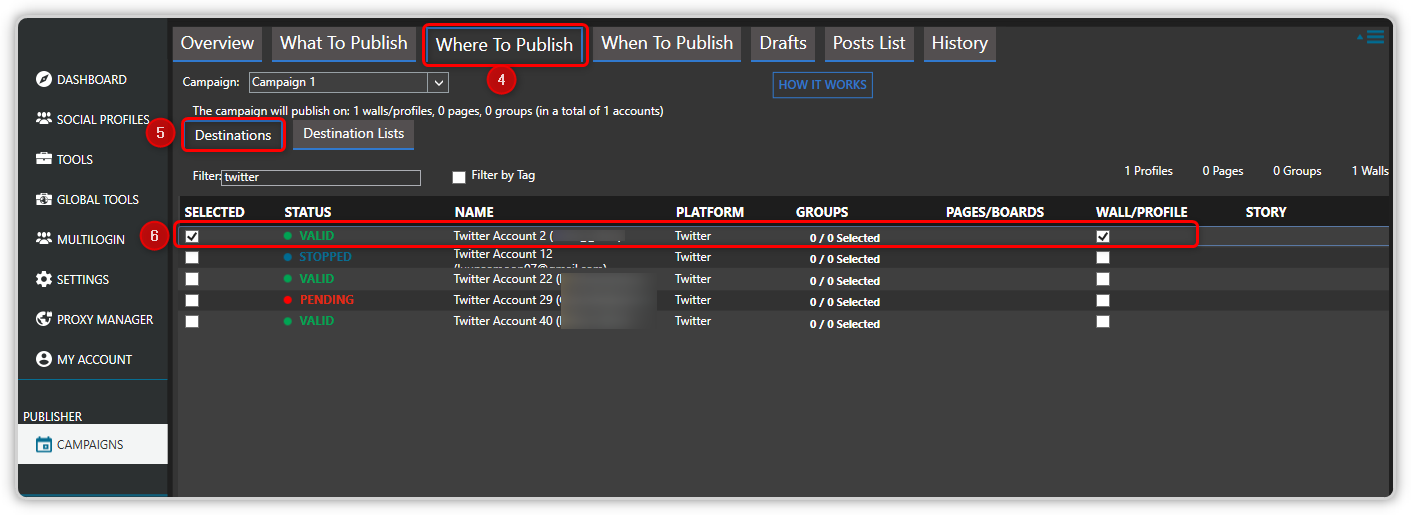Switch to the When To Publish tab

click(667, 43)
